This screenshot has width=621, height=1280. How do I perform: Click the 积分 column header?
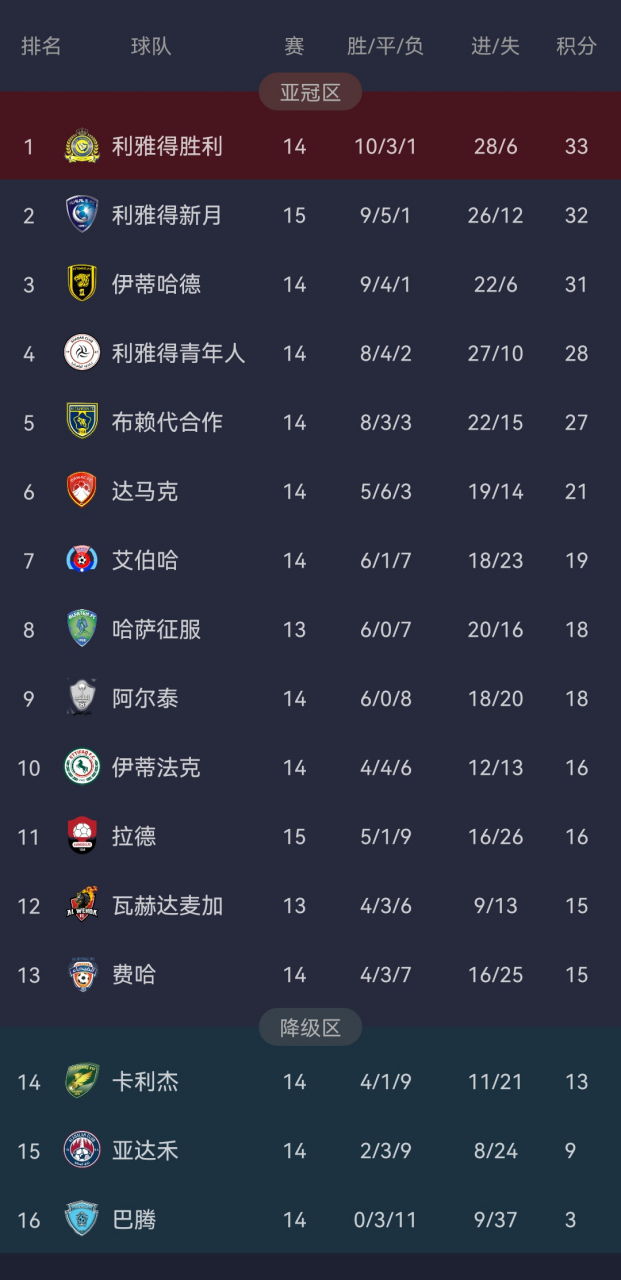[x=576, y=46]
